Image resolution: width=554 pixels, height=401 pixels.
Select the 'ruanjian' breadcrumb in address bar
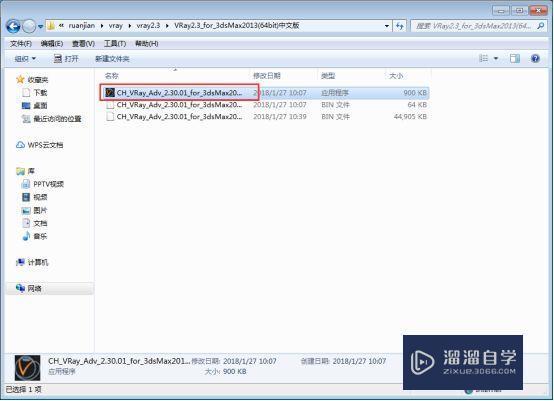click(82, 25)
